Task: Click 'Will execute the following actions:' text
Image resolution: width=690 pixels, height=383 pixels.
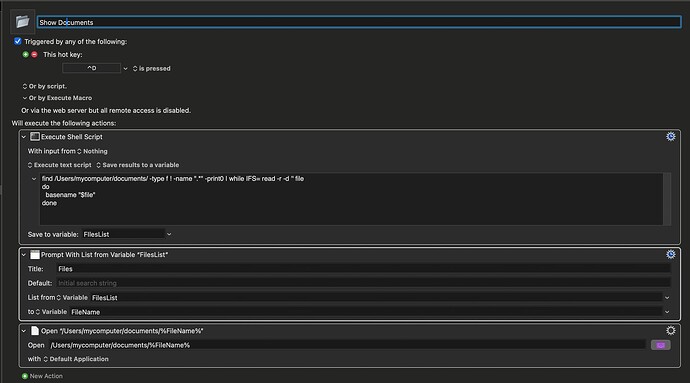Action: click(x=64, y=123)
